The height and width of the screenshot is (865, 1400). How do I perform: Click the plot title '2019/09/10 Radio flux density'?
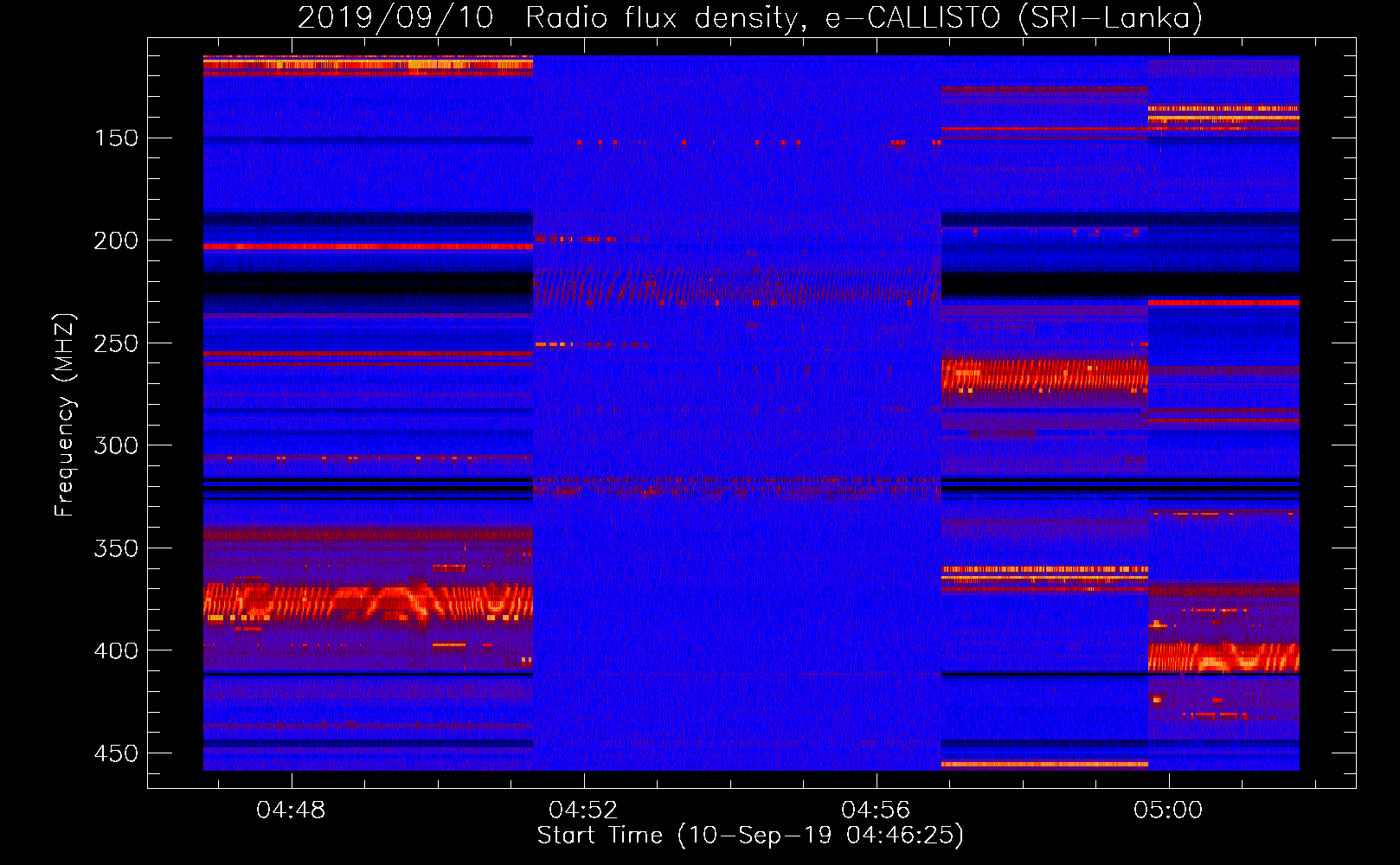click(750, 17)
